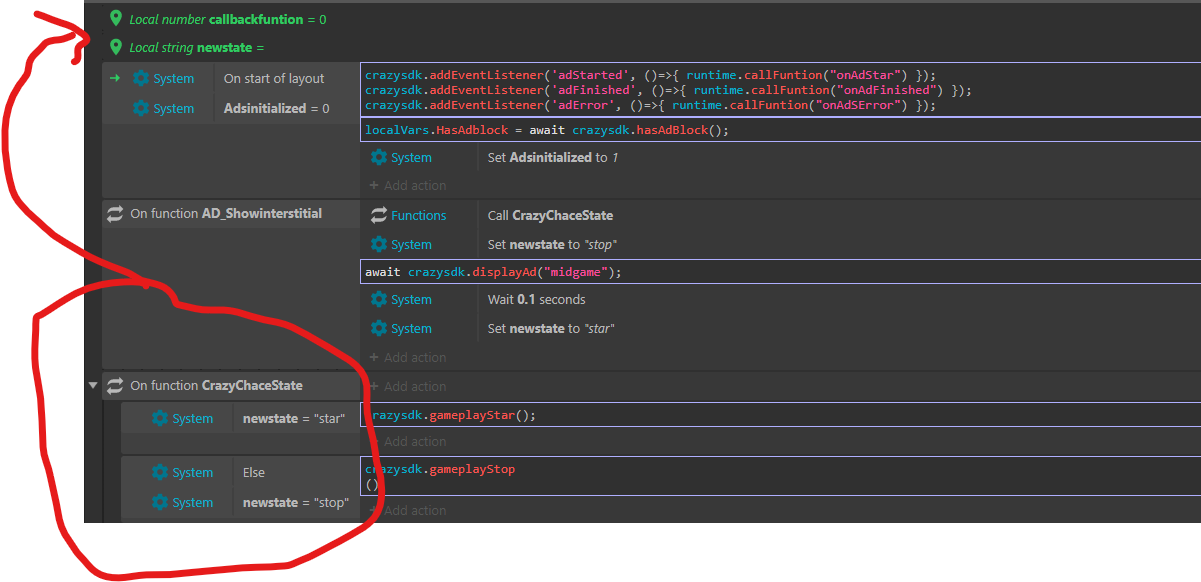Select the 'adStarted' addEventListener script line

pyautogui.click(x=651, y=76)
